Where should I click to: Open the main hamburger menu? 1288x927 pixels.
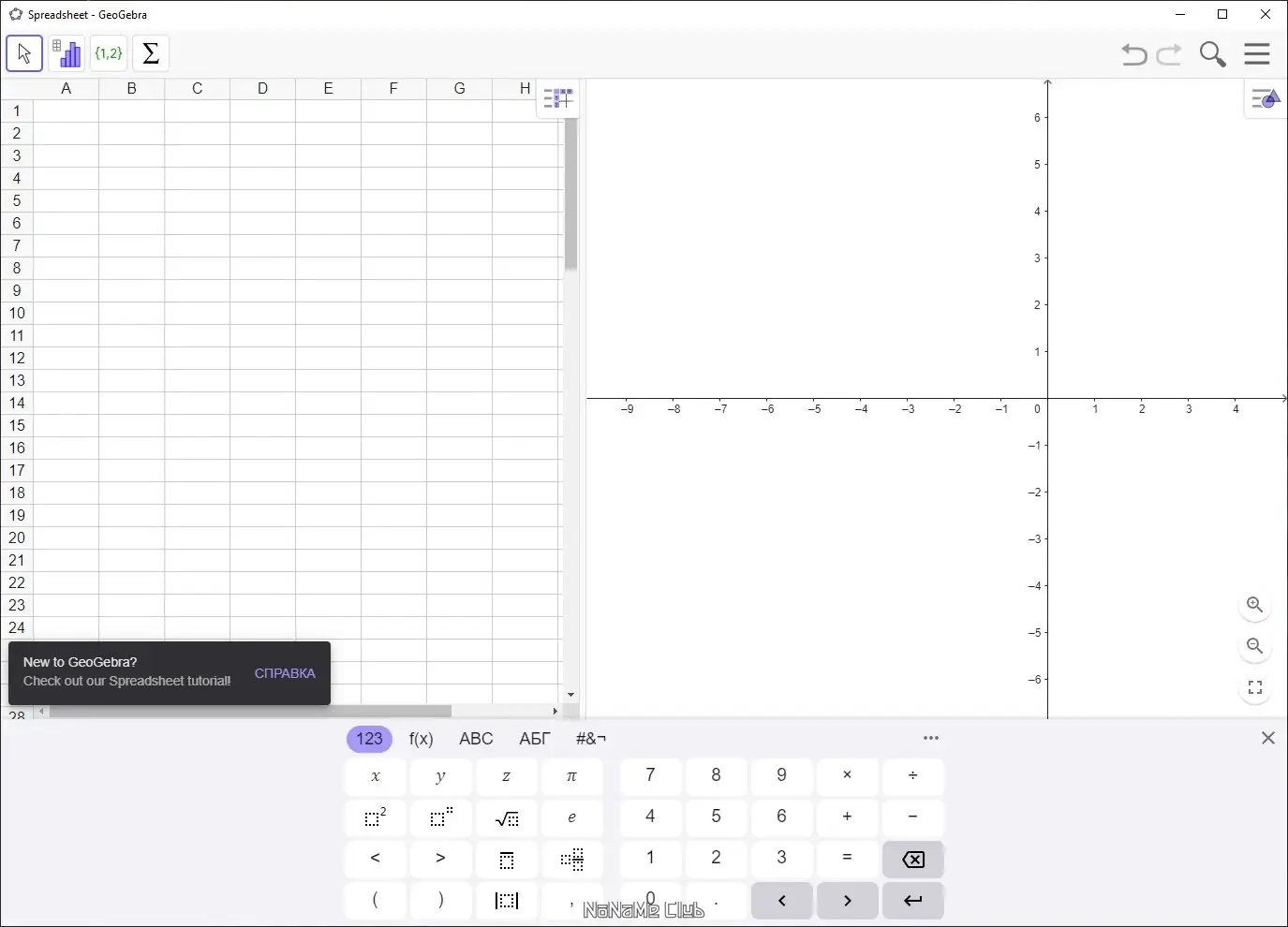[1257, 54]
